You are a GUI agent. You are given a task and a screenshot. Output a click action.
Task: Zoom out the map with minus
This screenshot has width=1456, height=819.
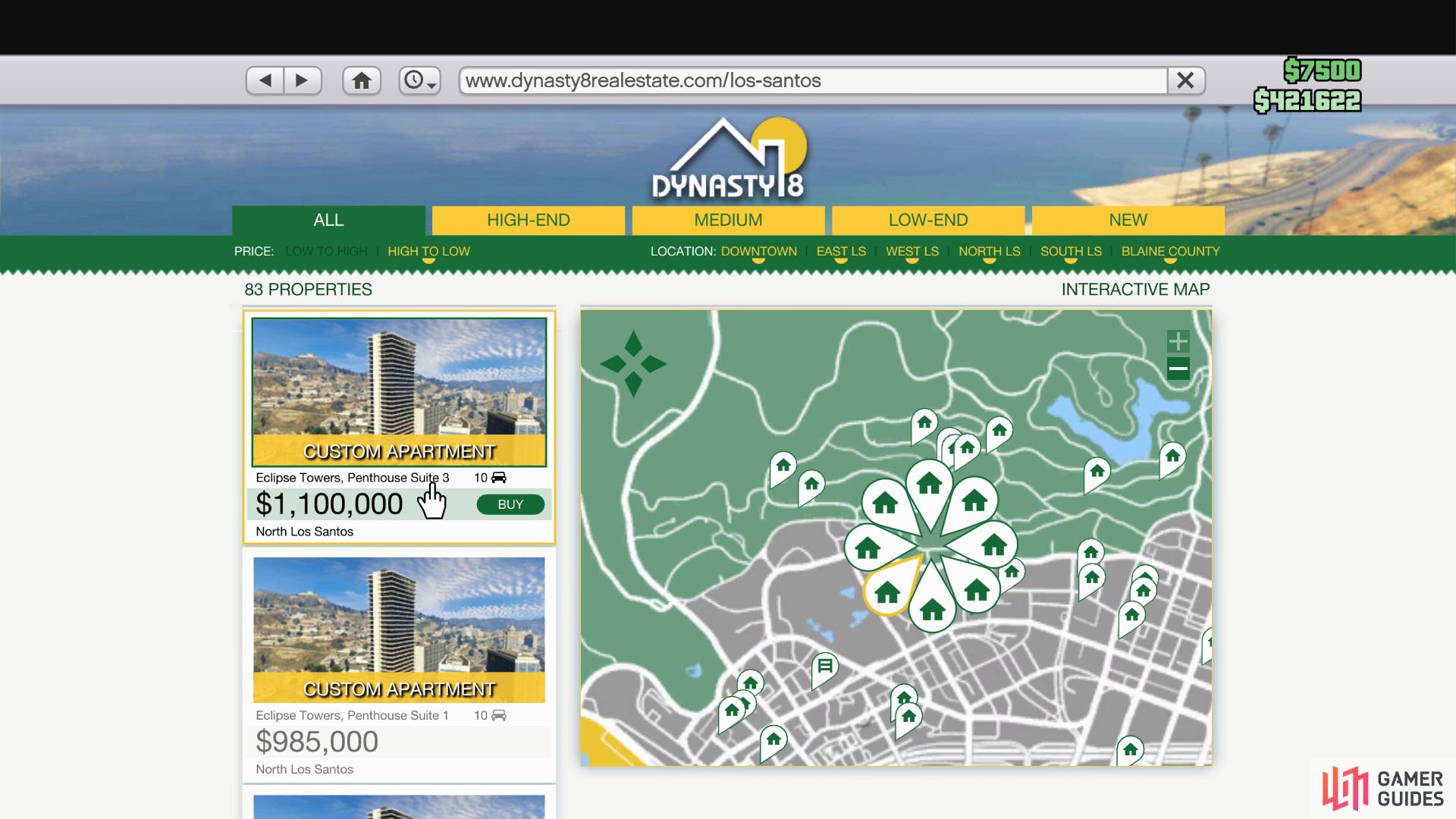(x=1178, y=369)
